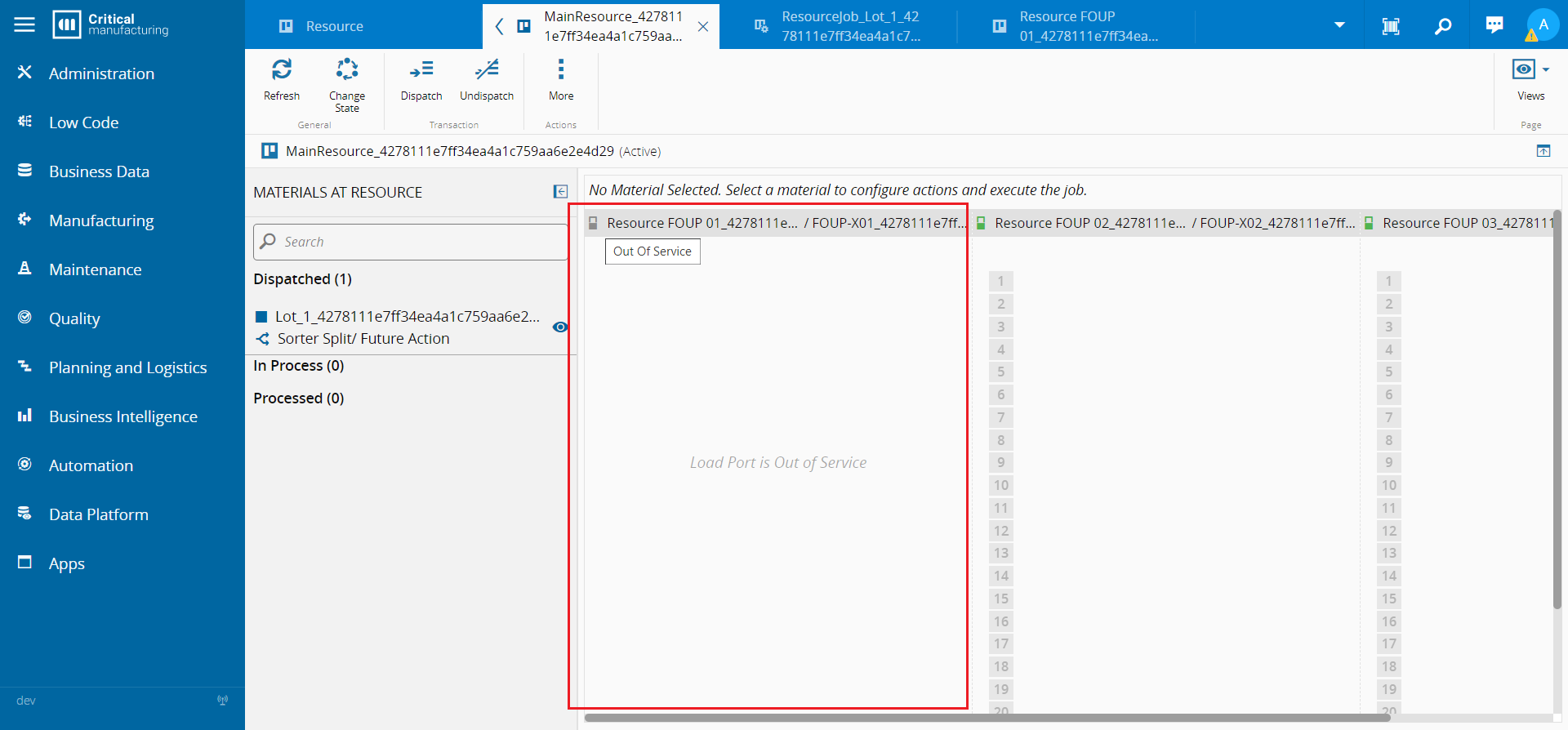
Task: Select slot 1 in Resource FOUP 02
Action: [x=1001, y=282]
